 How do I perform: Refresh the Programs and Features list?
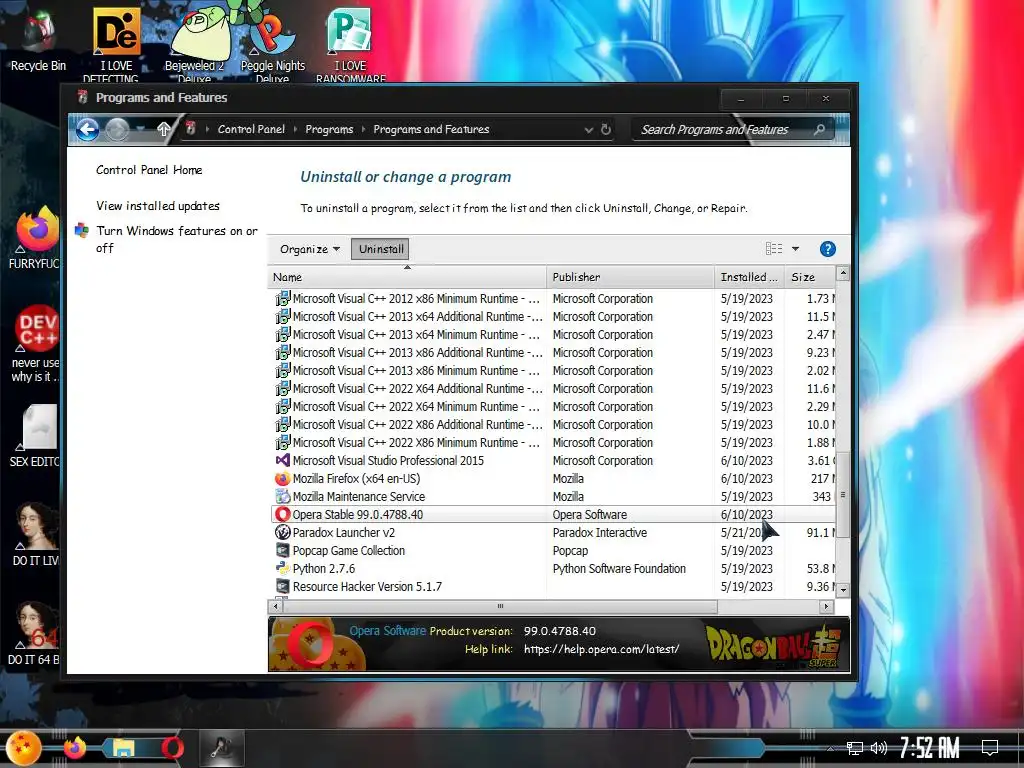point(606,129)
